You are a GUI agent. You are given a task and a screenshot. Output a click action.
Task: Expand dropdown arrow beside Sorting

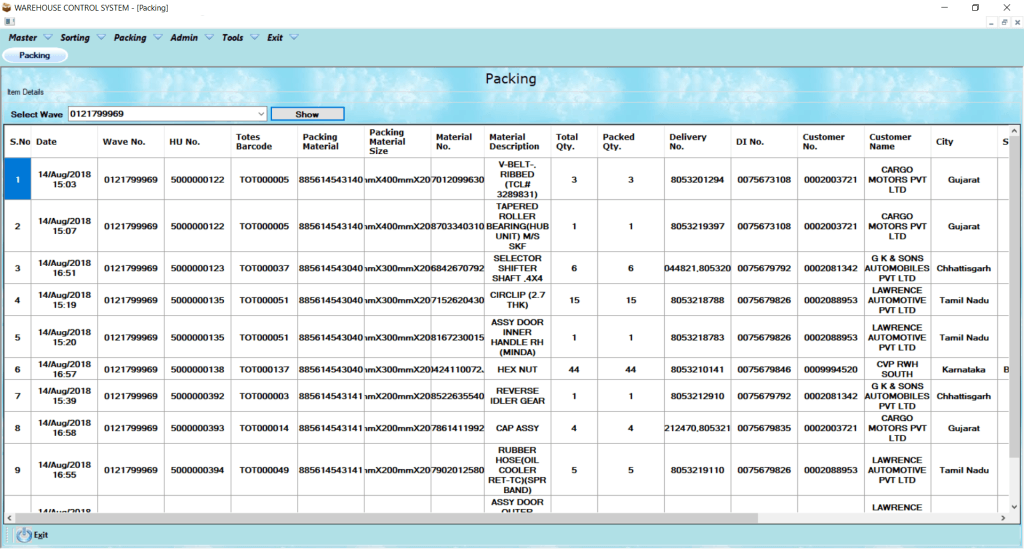coord(101,37)
